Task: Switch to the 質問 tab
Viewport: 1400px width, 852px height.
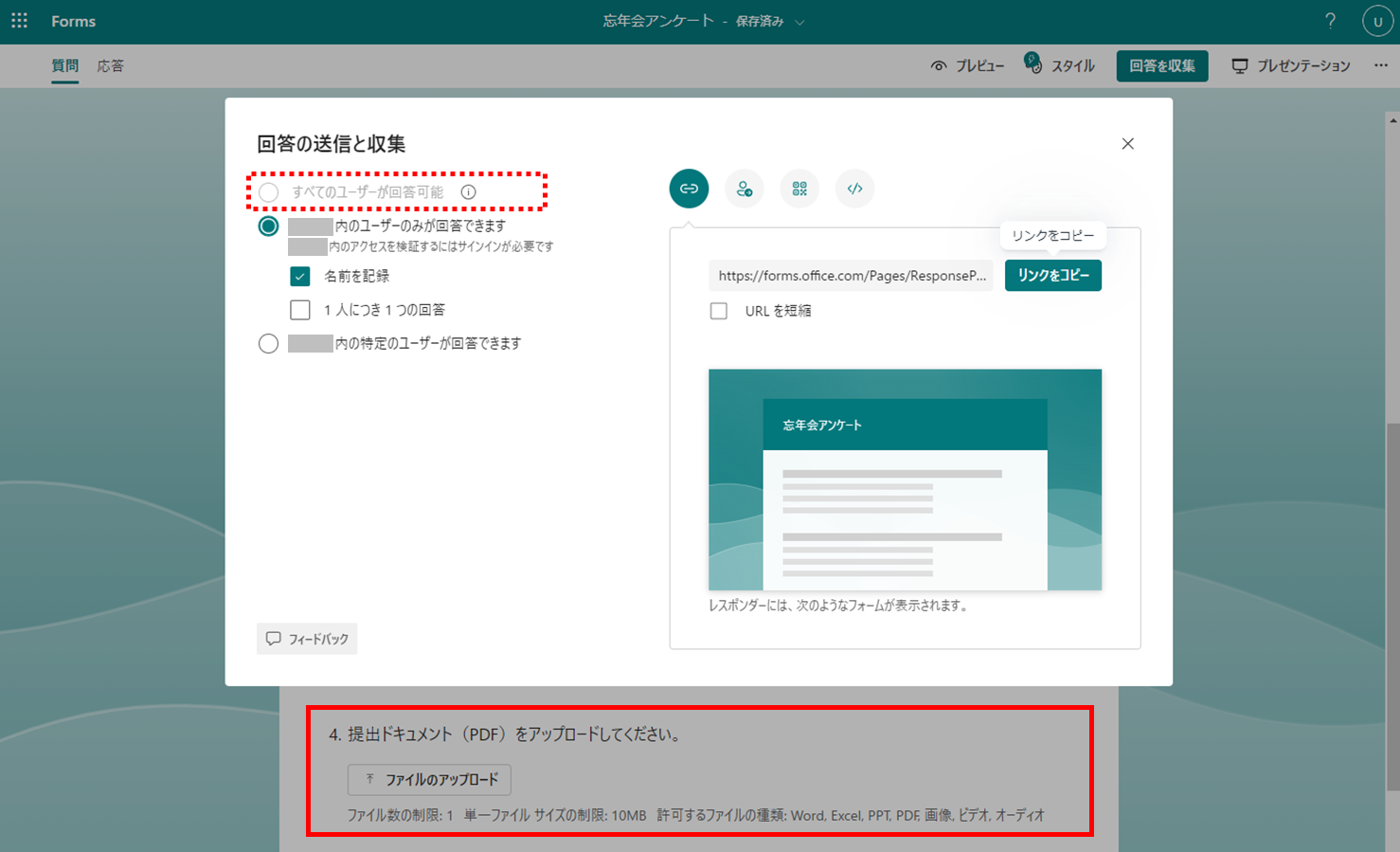Action: coord(65,65)
